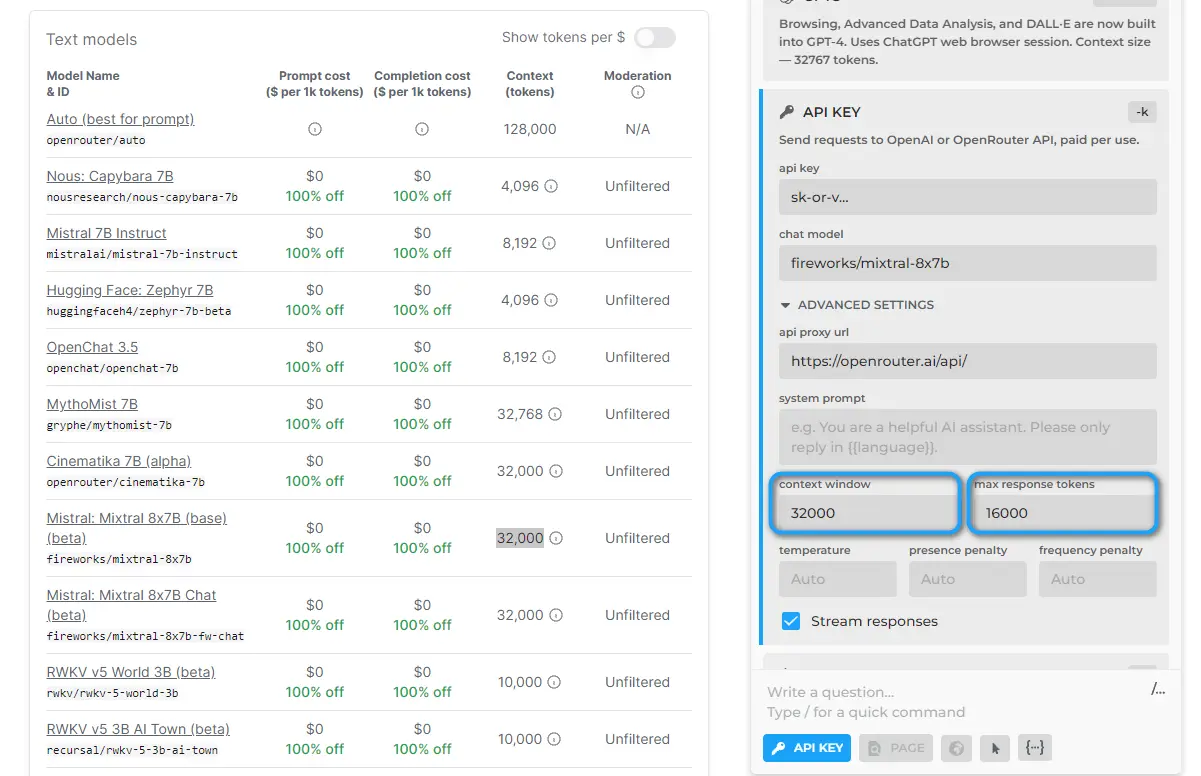The height and width of the screenshot is (776, 1201).
Task: Click the slash quick command icon
Action: (x=1157, y=689)
